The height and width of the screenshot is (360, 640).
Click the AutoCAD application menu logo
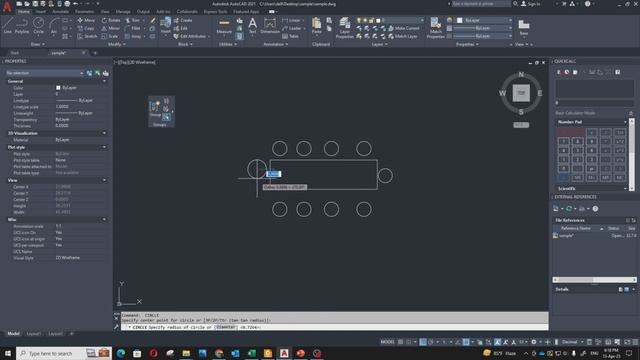(7, 6)
